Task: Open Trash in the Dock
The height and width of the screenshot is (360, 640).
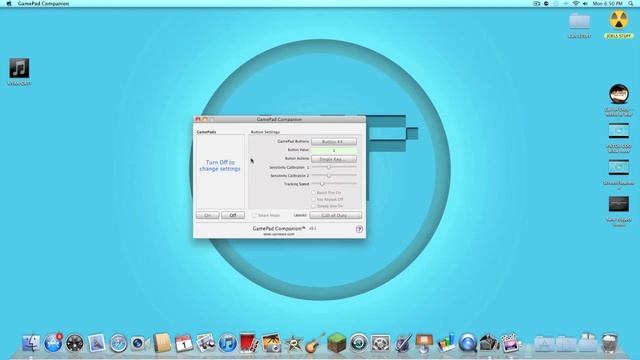Action: (609, 343)
